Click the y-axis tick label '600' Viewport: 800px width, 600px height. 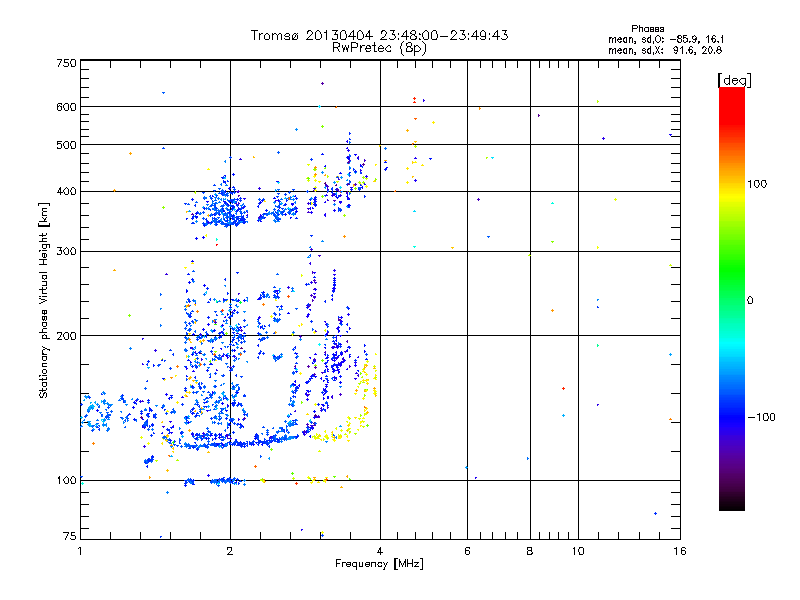coord(66,107)
